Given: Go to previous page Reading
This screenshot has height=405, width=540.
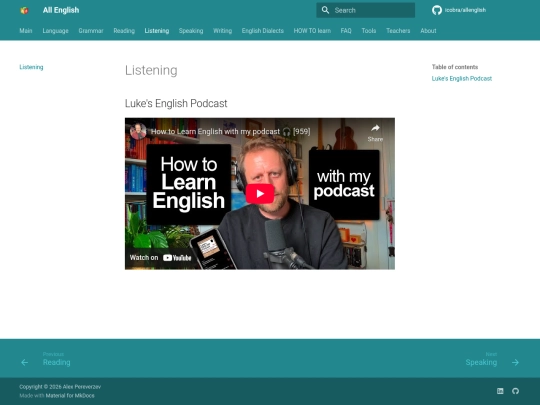Looking at the screenshot, I should [56, 362].
